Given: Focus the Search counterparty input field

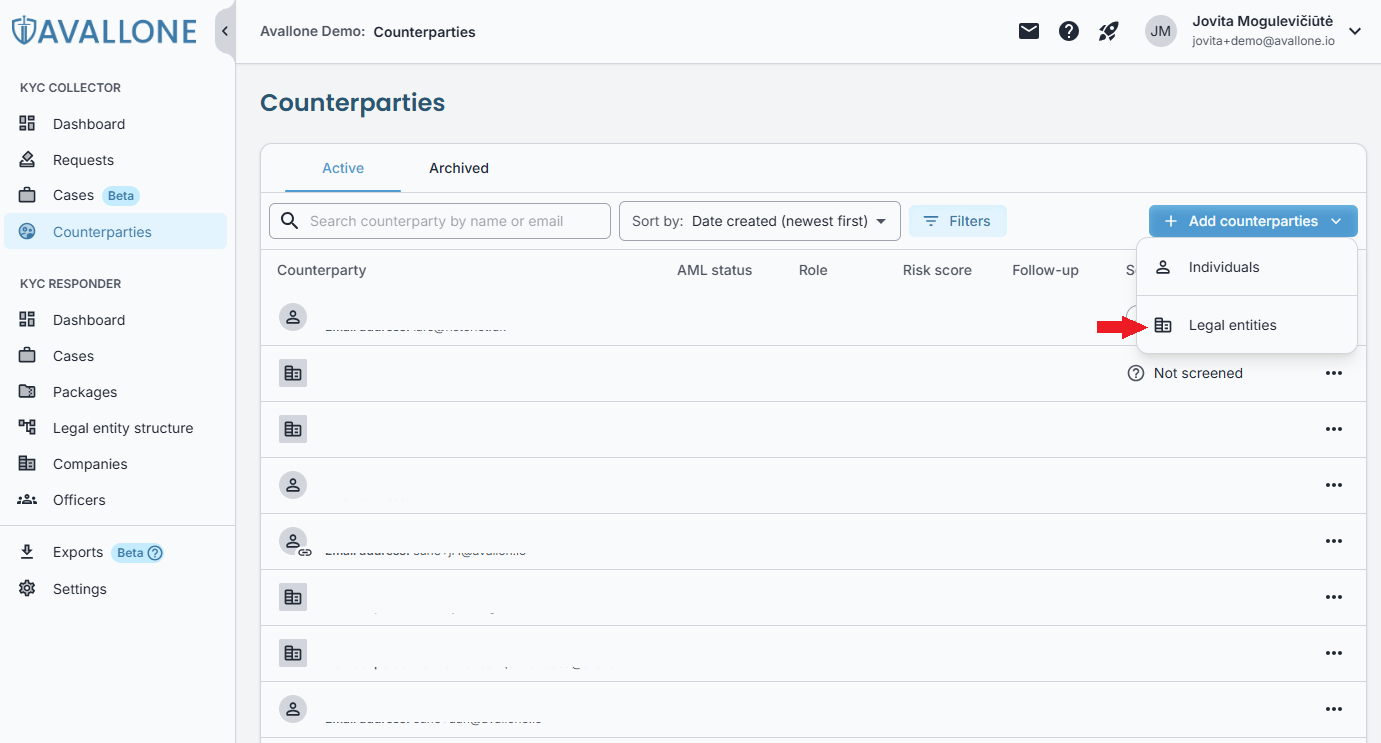Looking at the screenshot, I should [x=440, y=221].
